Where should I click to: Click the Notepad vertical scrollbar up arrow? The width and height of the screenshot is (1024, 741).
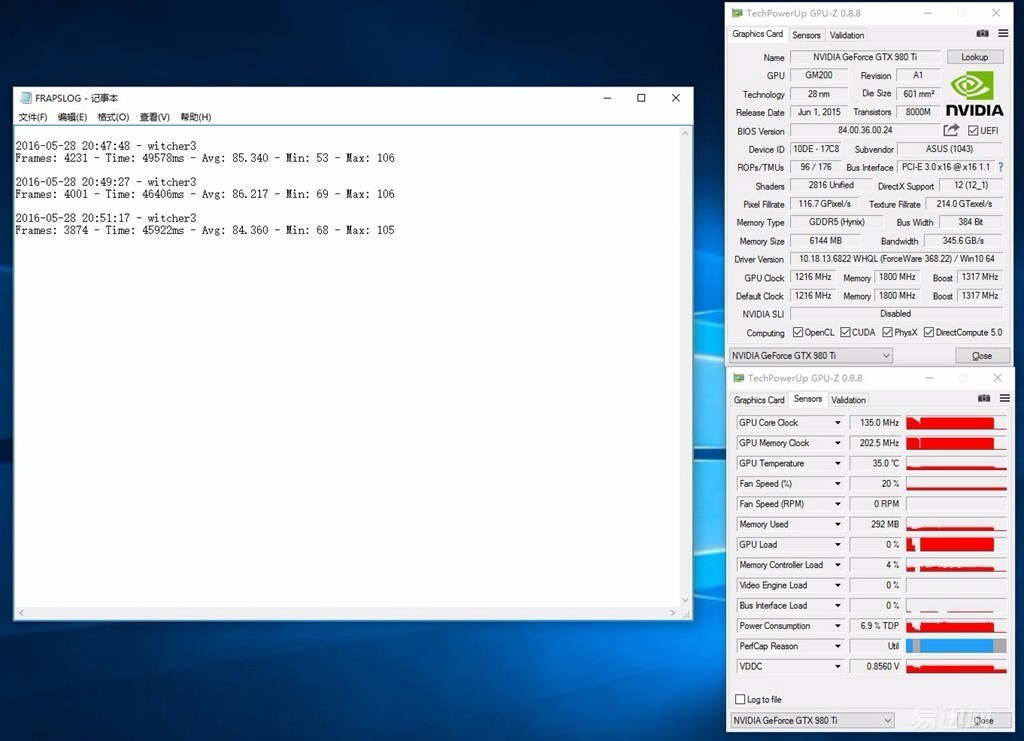(x=685, y=133)
